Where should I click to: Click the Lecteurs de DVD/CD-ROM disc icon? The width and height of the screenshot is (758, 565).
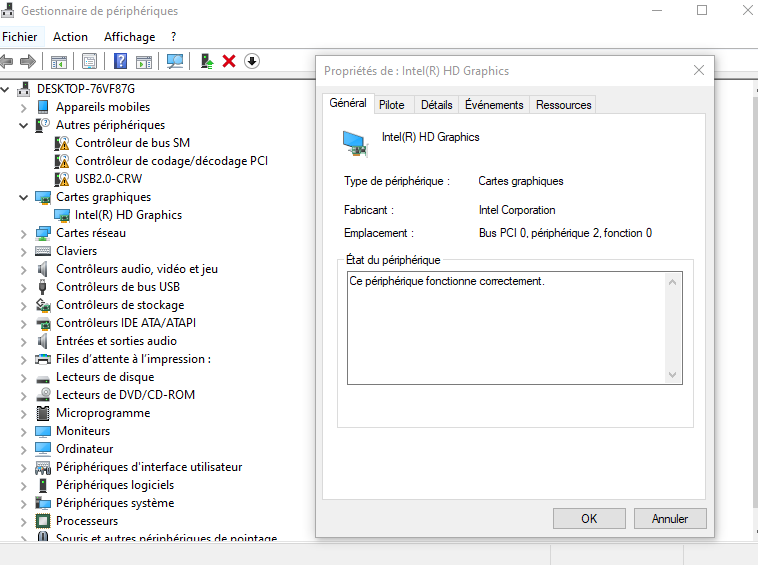pyautogui.click(x=44, y=395)
